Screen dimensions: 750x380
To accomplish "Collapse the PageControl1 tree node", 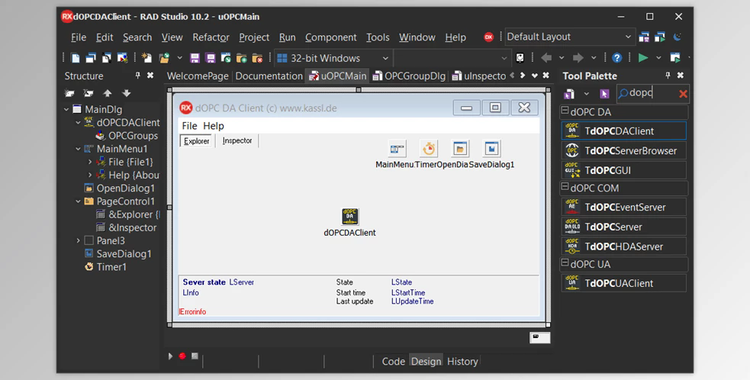I will [x=78, y=201].
